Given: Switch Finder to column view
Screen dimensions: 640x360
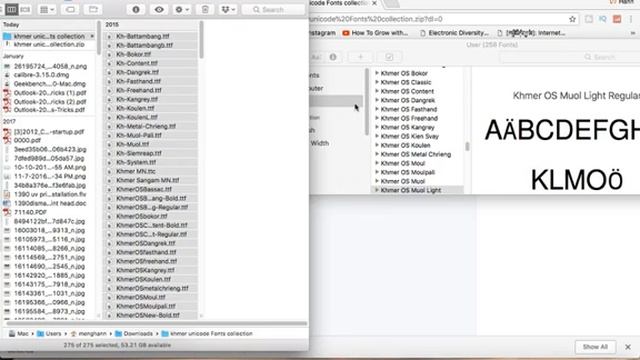Looking at the screenshot, I should [x=12, y=9].
